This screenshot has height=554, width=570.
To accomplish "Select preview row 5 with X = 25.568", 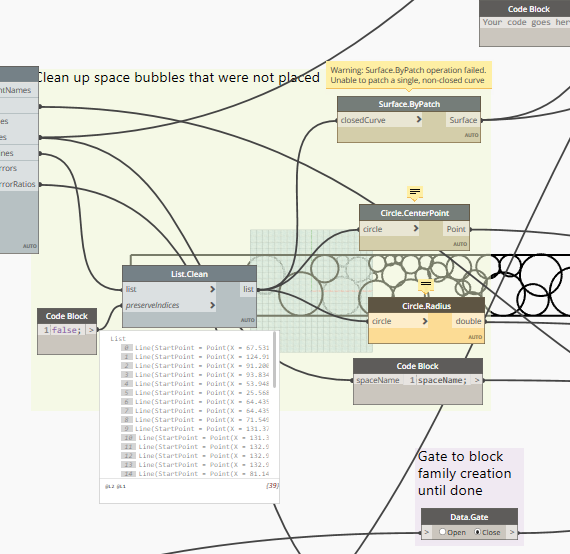I will click(x=195, y=393).
